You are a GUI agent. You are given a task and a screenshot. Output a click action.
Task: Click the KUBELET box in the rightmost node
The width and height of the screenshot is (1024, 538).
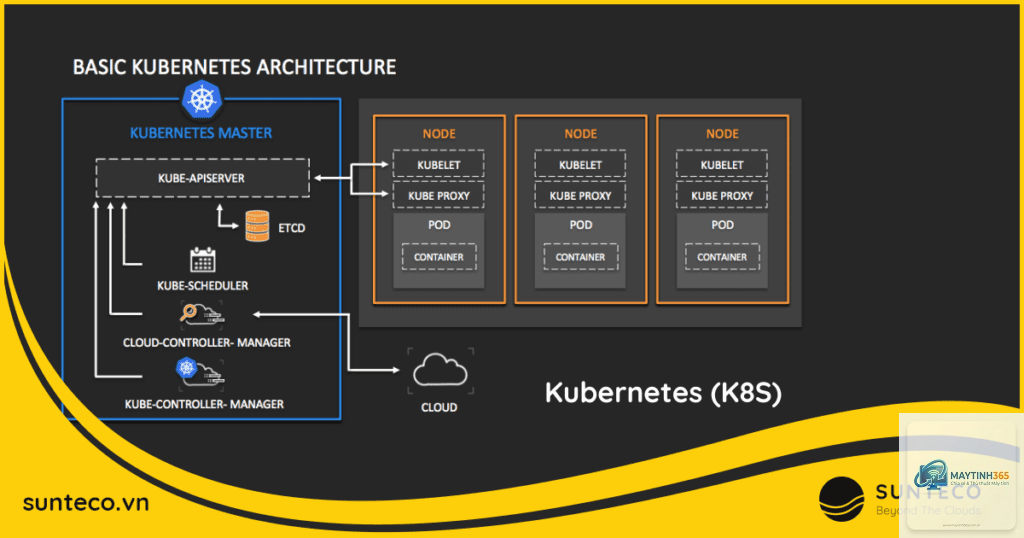(x=722, y=165)
